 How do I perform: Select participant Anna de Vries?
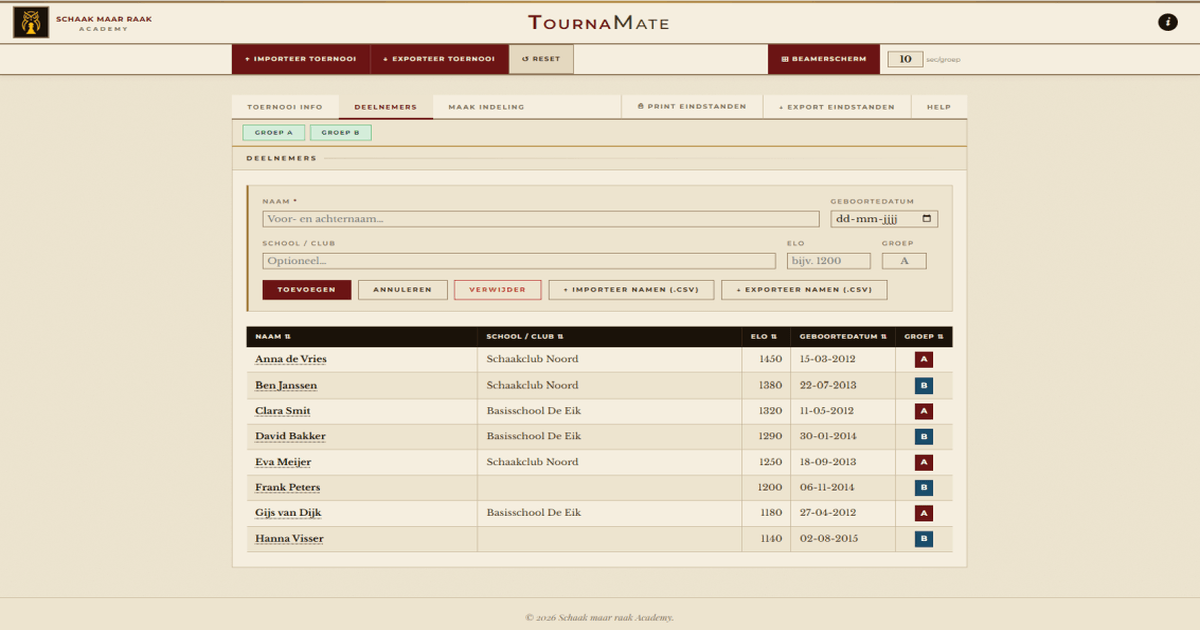291,359
